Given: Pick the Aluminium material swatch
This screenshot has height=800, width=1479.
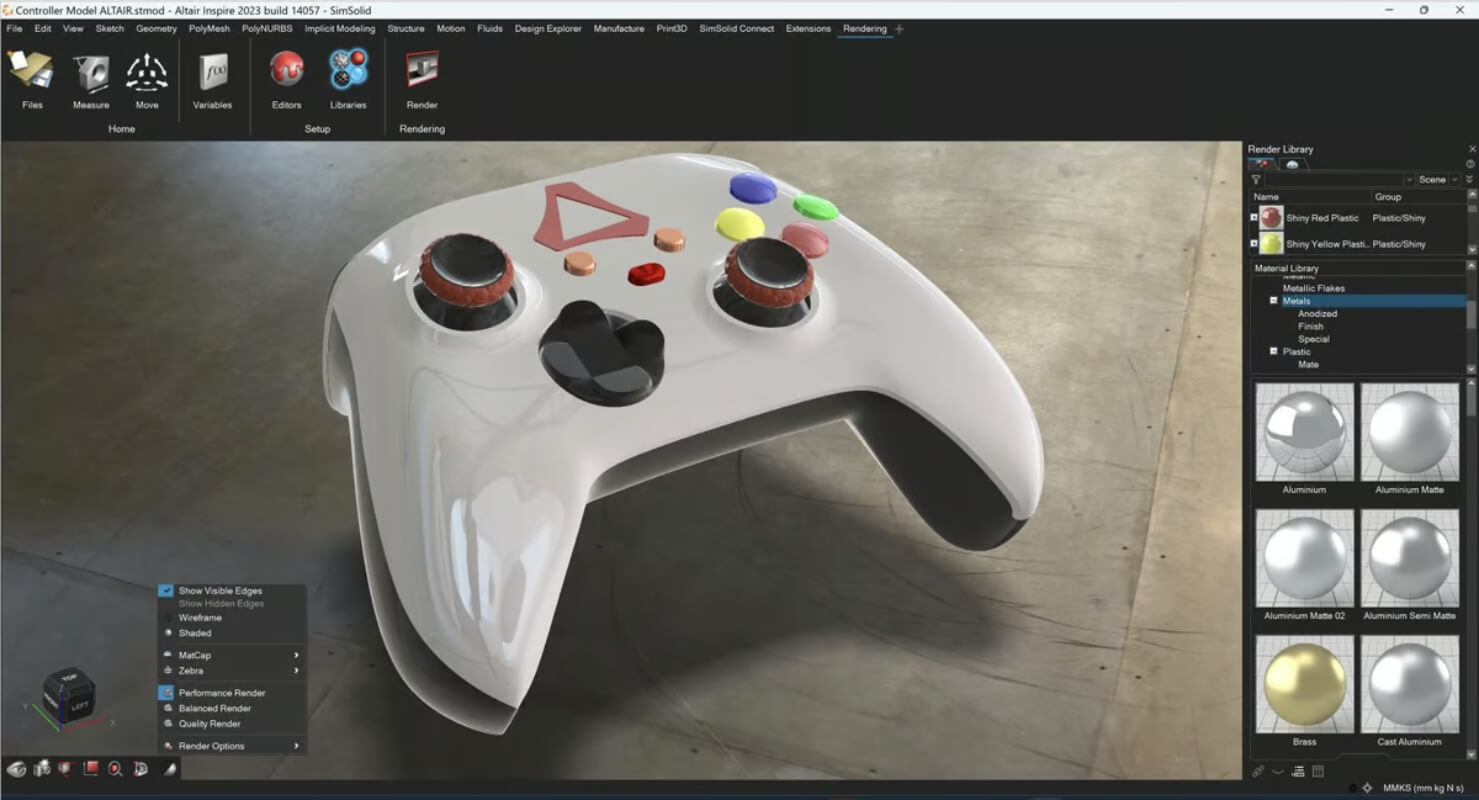Looking at the screenshot, I should coord(1304,432).
